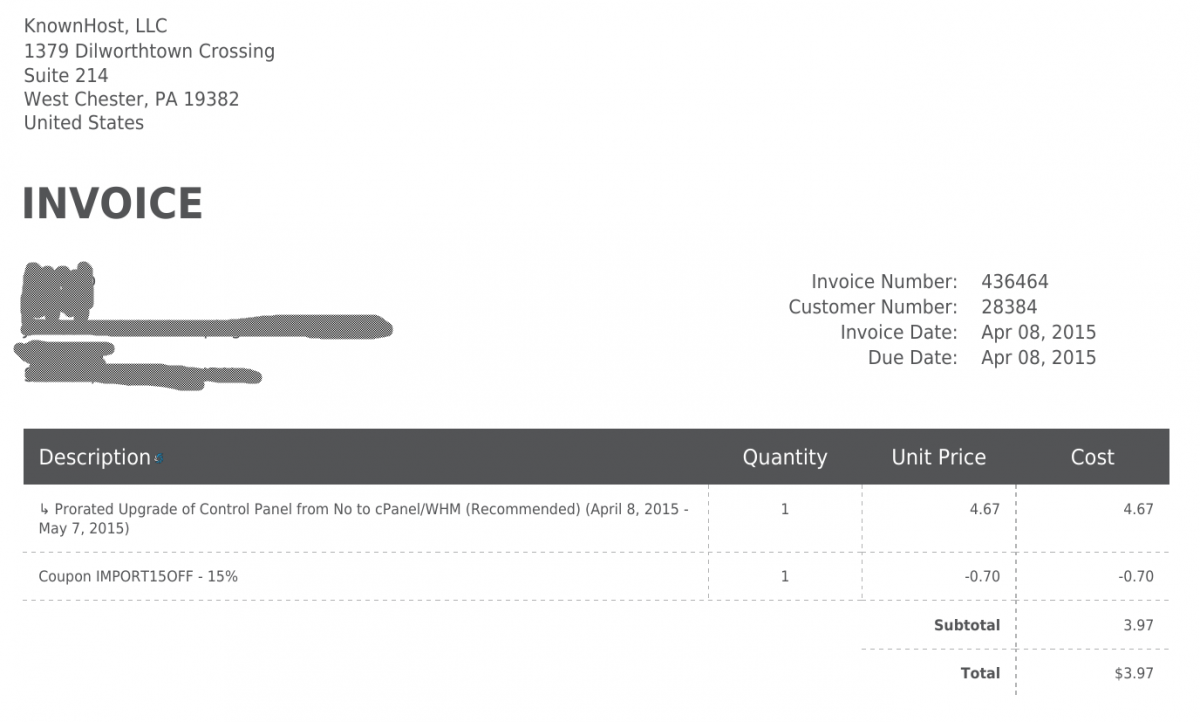Select the Quantity column header
This screenshot has height=722, width=1200.
pos(785,458)
